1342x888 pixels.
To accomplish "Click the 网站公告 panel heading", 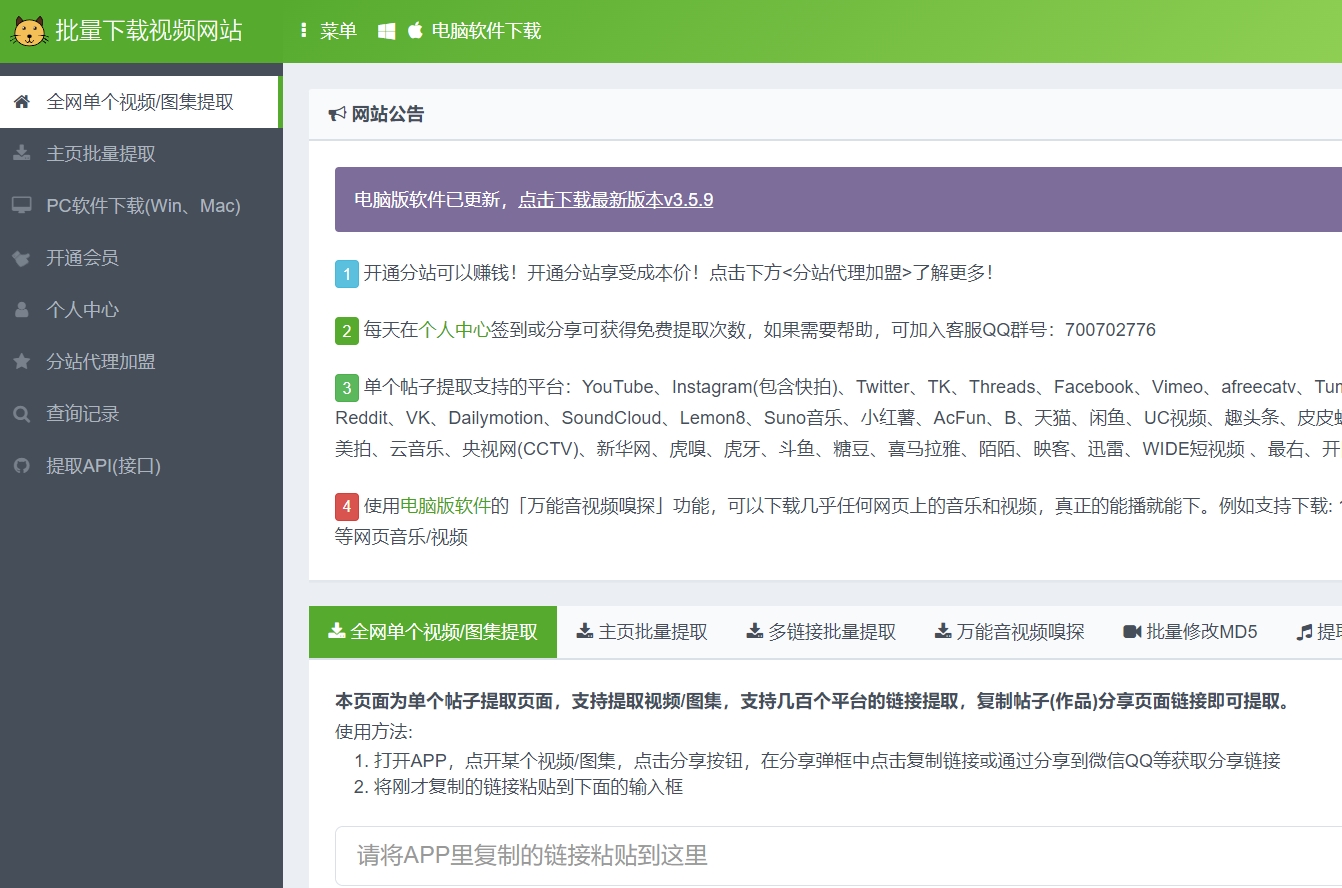I will tap(388, 114).
